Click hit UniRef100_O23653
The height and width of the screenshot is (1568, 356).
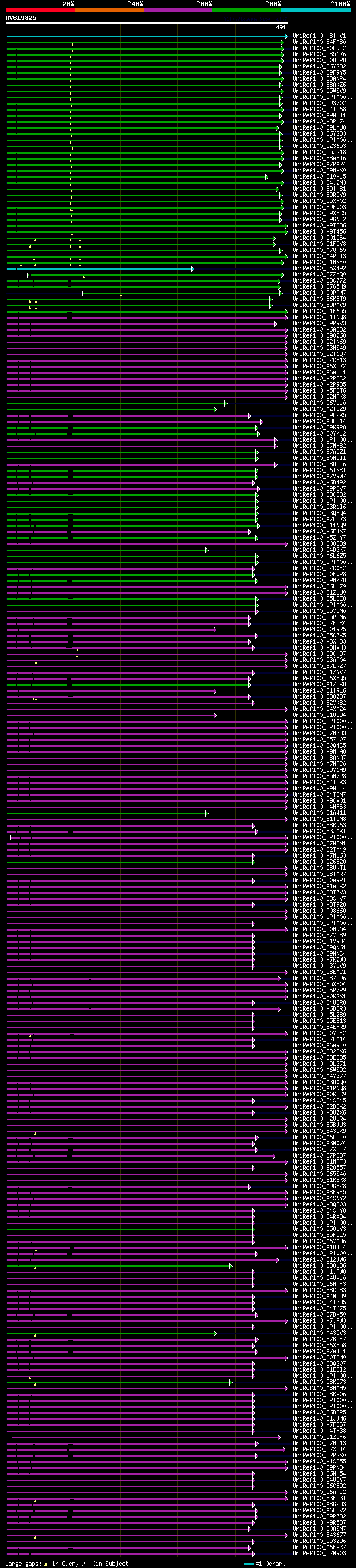[319, 146]
